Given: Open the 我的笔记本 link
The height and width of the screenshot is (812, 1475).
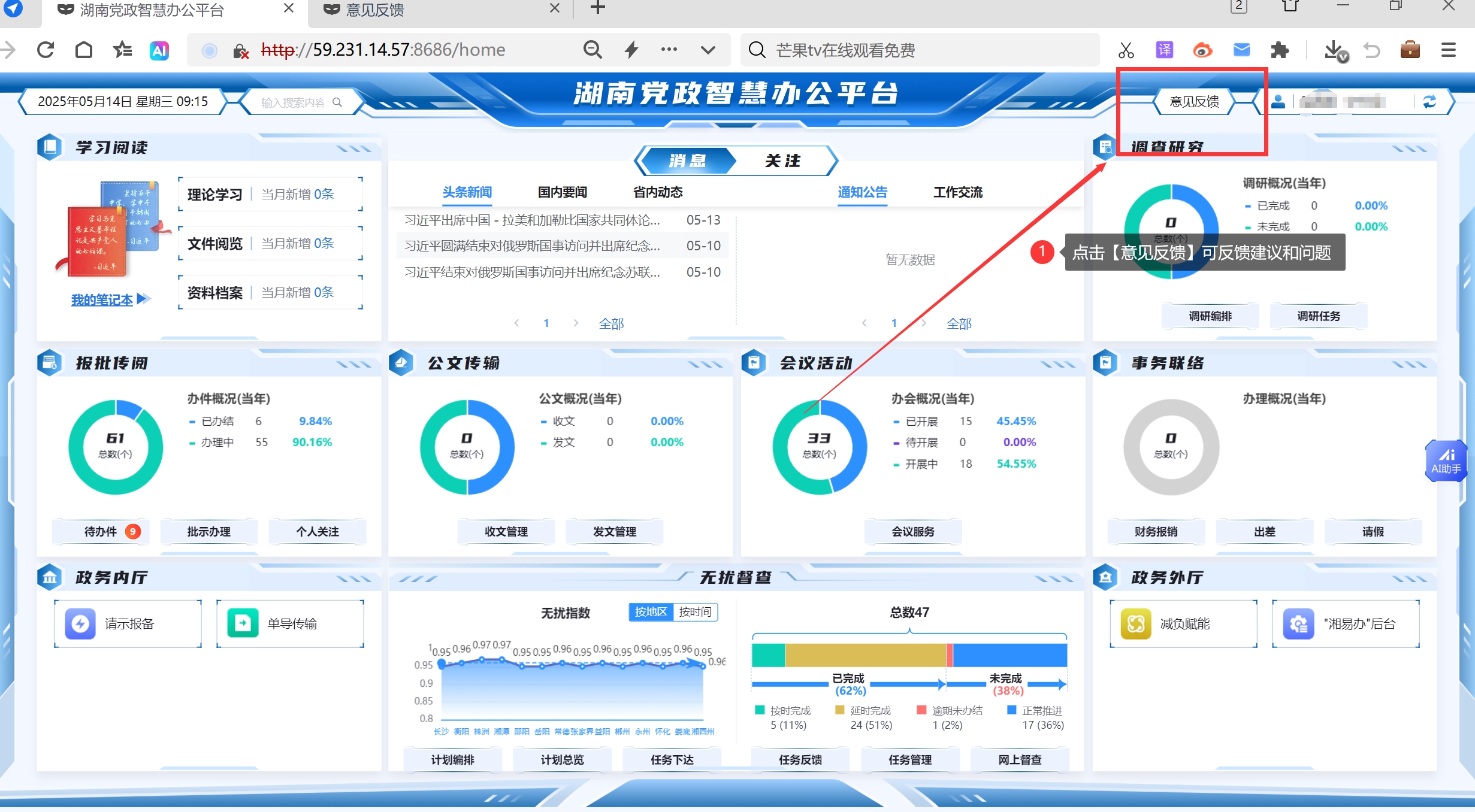Looking at the screenshot, I should 102,300.
